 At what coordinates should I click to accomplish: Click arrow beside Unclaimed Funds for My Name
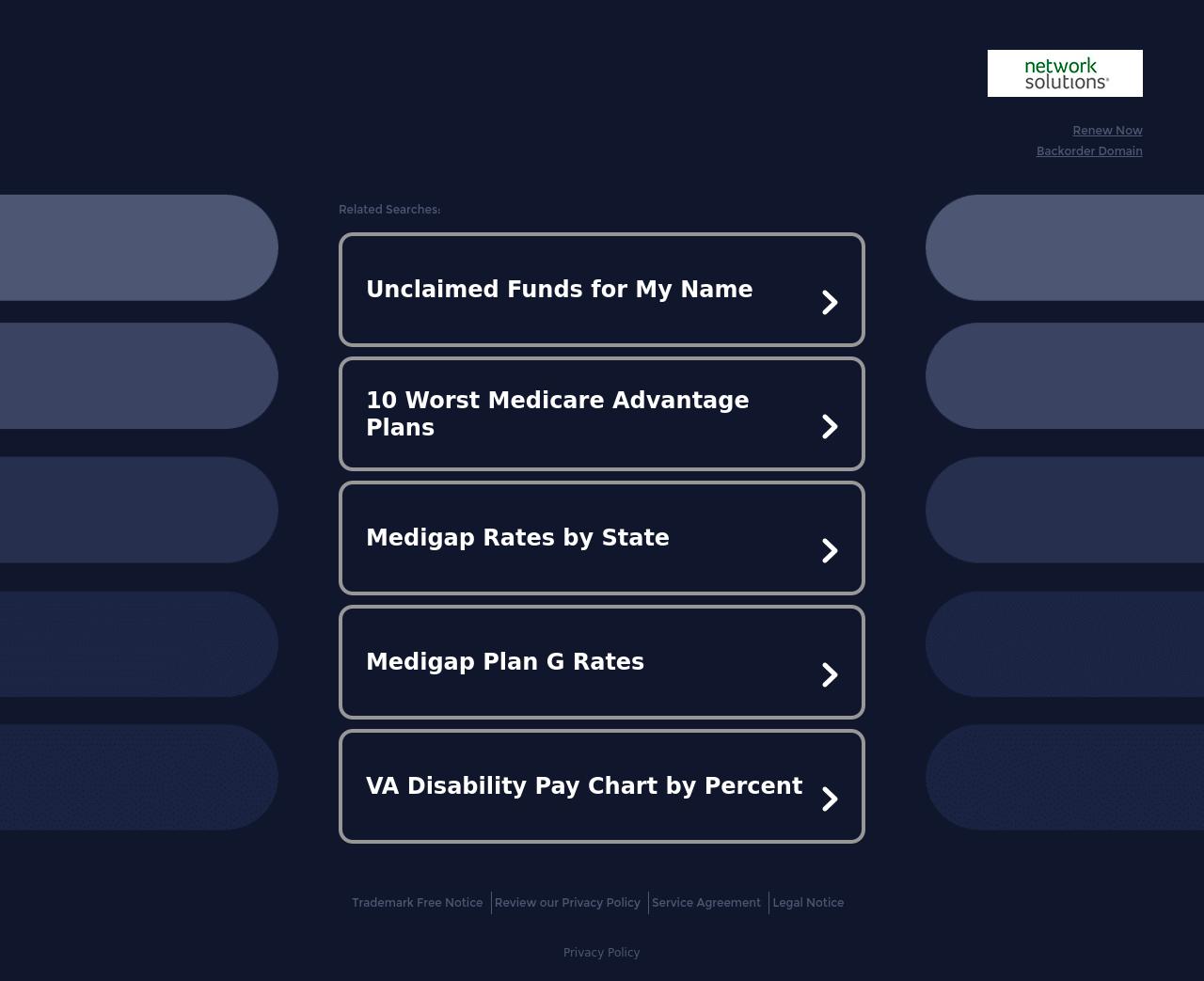pyautogui.click(x=830, y=303)
